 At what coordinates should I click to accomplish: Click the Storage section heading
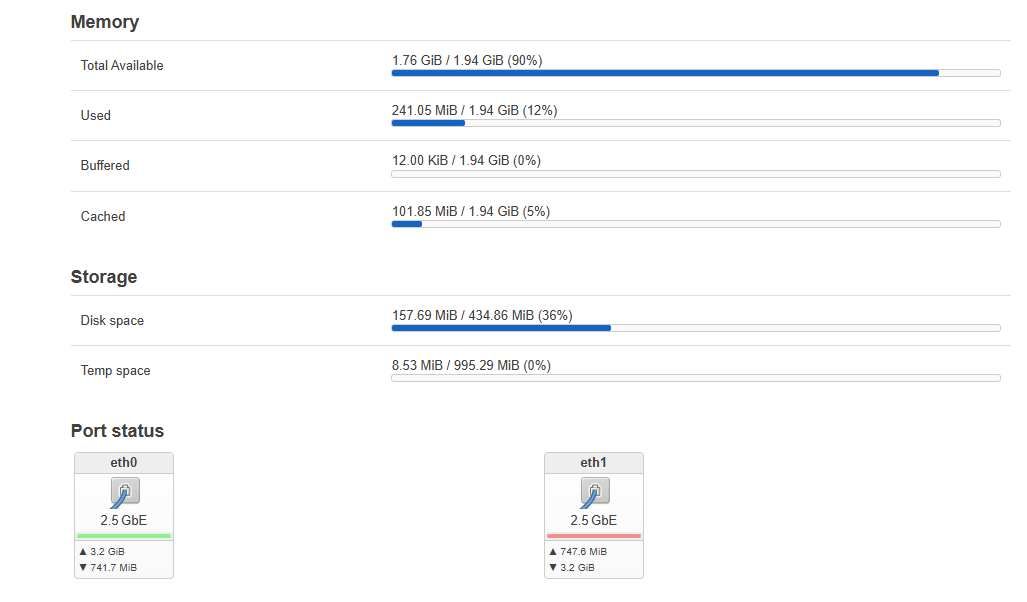pyautogui.click(x=104, y=277)
